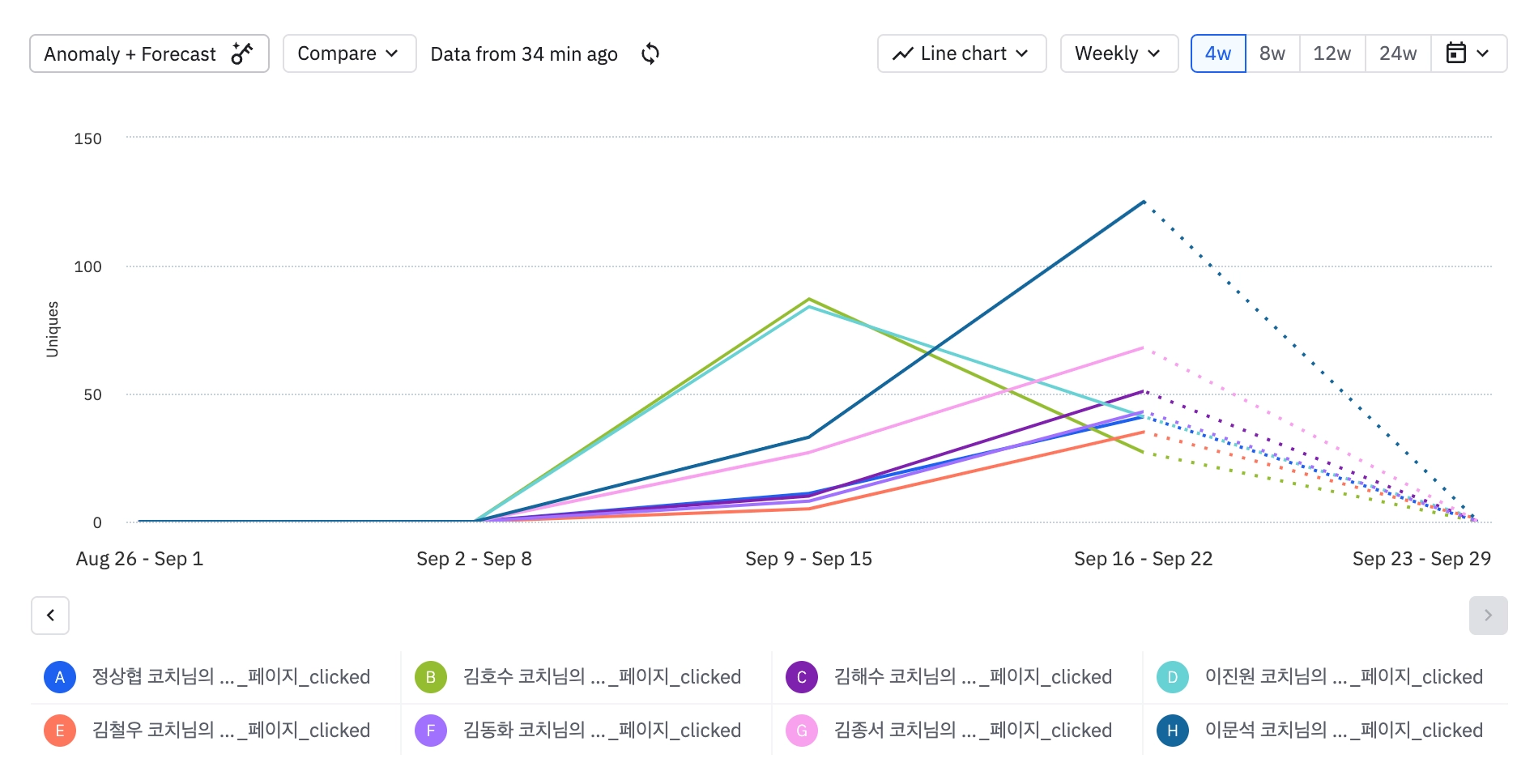Switch to the 24w time range
Screen dimensions: 1534x784
point(1398,53)
